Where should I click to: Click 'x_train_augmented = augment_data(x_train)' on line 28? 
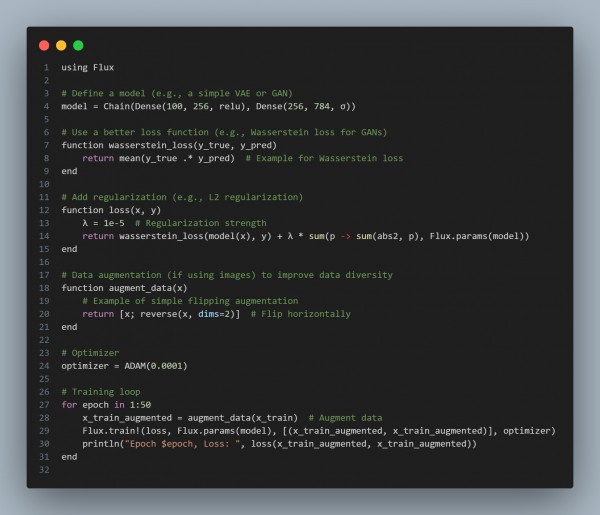click(190, 418)
